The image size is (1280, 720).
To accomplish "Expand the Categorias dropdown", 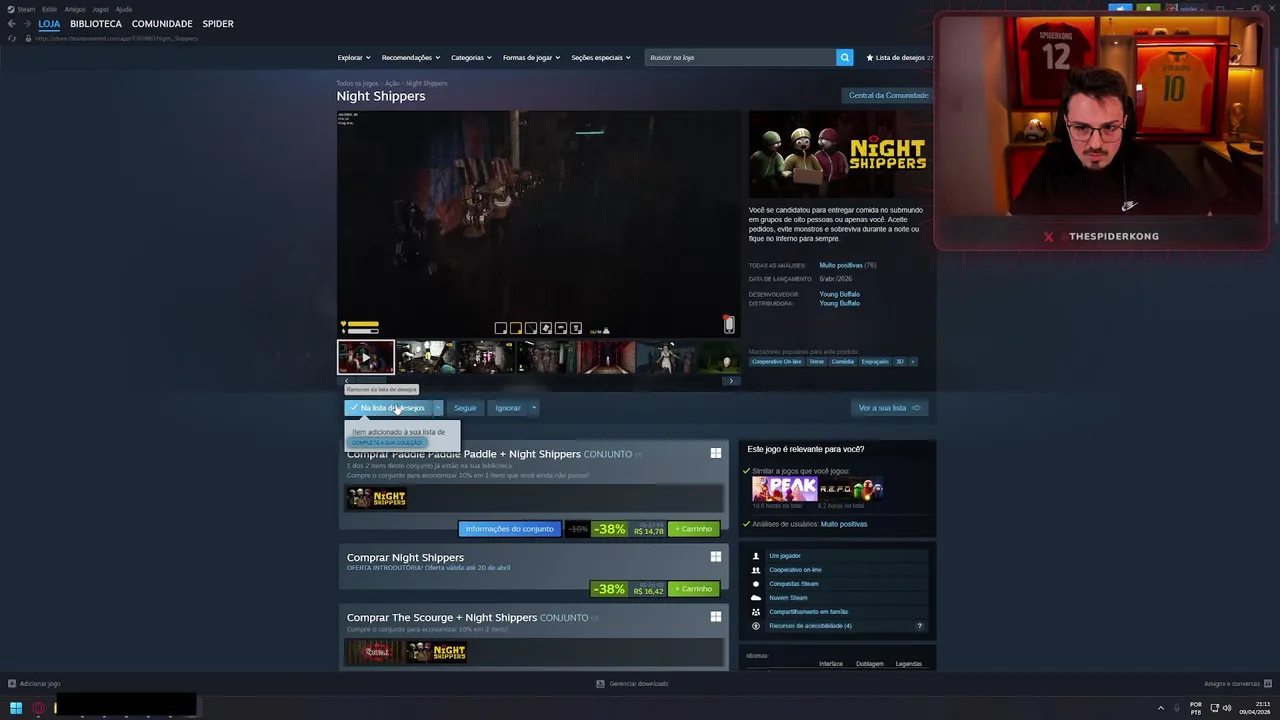I will pyautogui.click(x=471, y=57).
